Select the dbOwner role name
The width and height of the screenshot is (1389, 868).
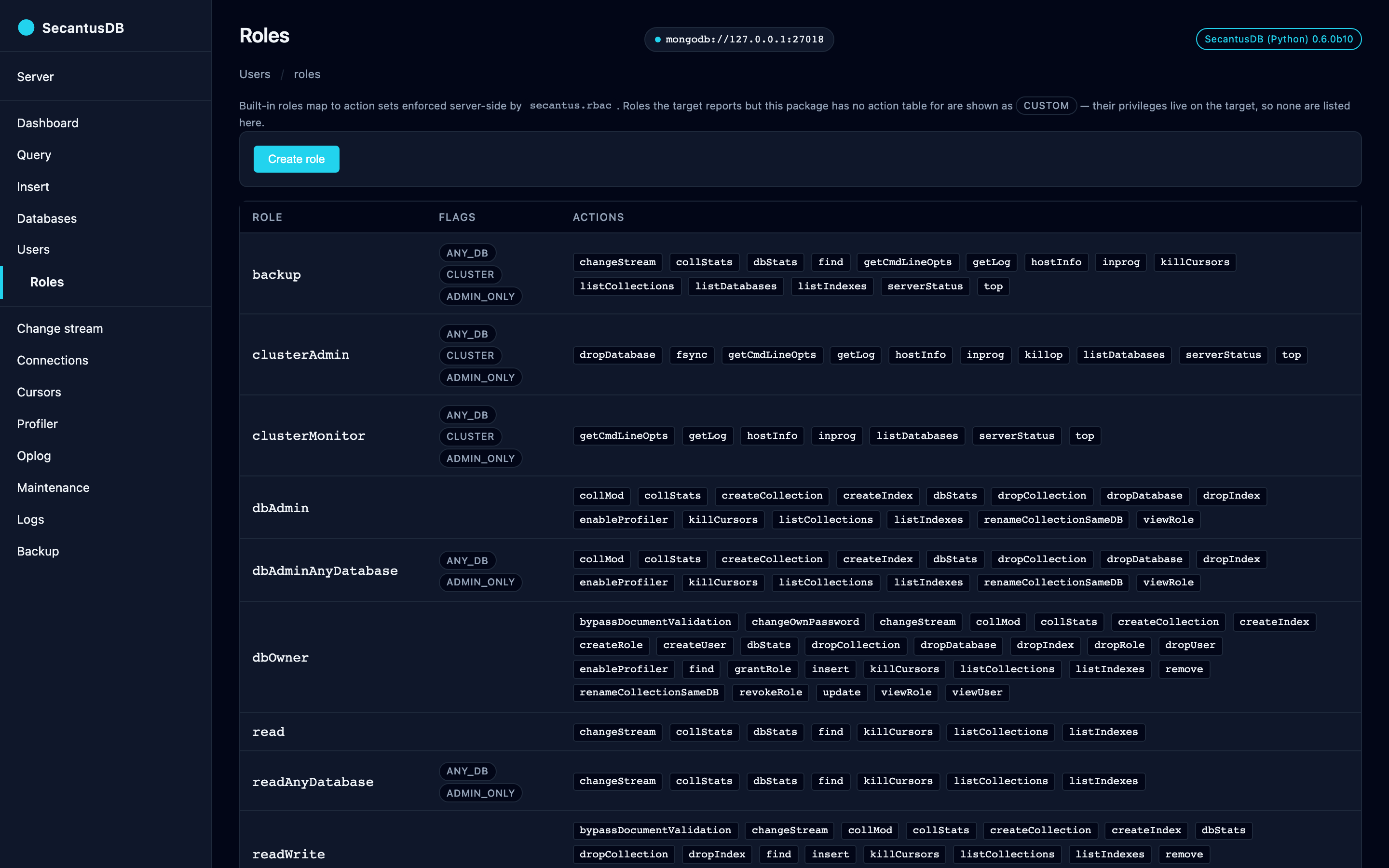pyautogui.click(x=280, y=657)
